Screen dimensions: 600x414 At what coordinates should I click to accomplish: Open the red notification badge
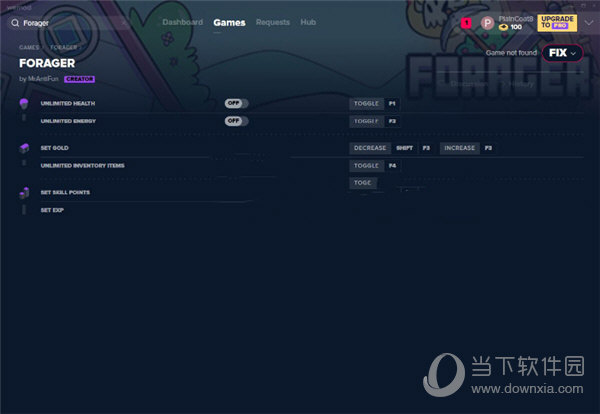click(466, 23)
